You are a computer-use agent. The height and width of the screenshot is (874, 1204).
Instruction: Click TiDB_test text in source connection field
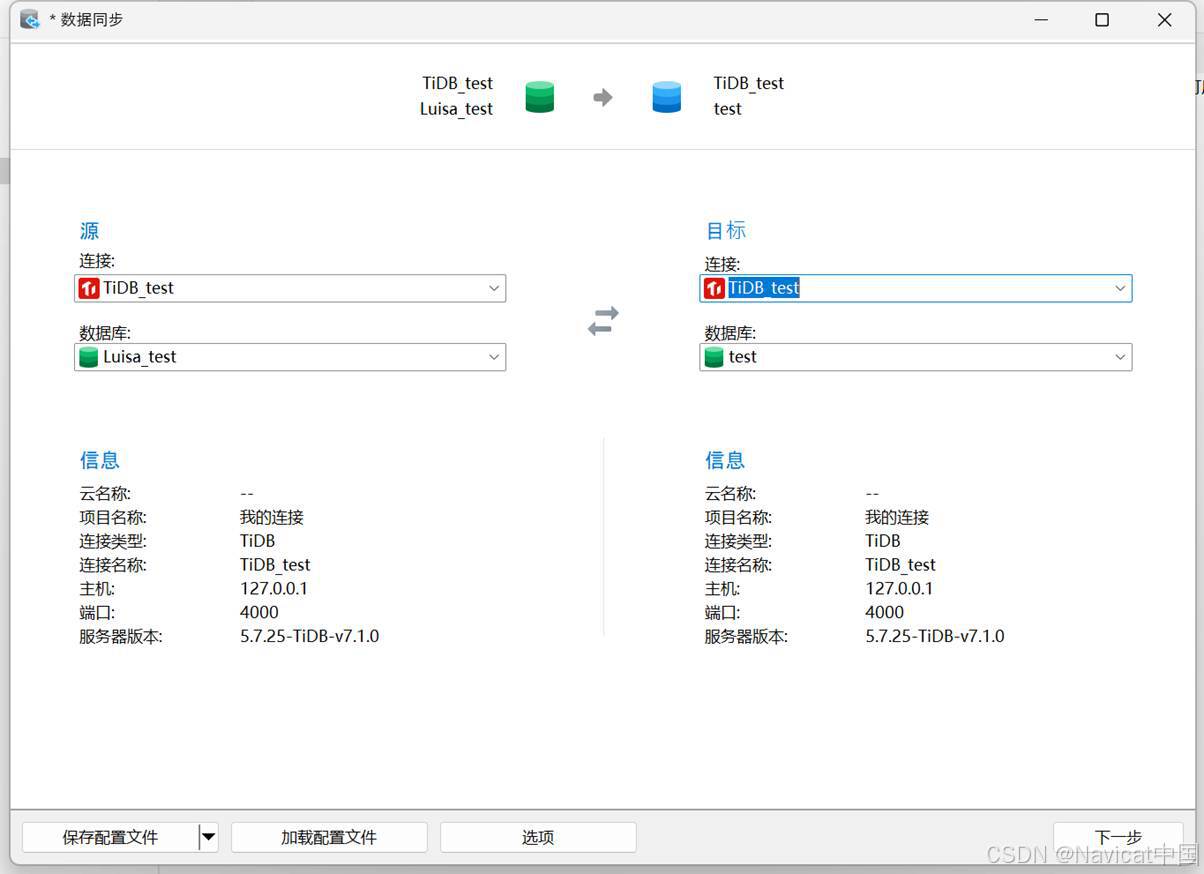[138, 288]
